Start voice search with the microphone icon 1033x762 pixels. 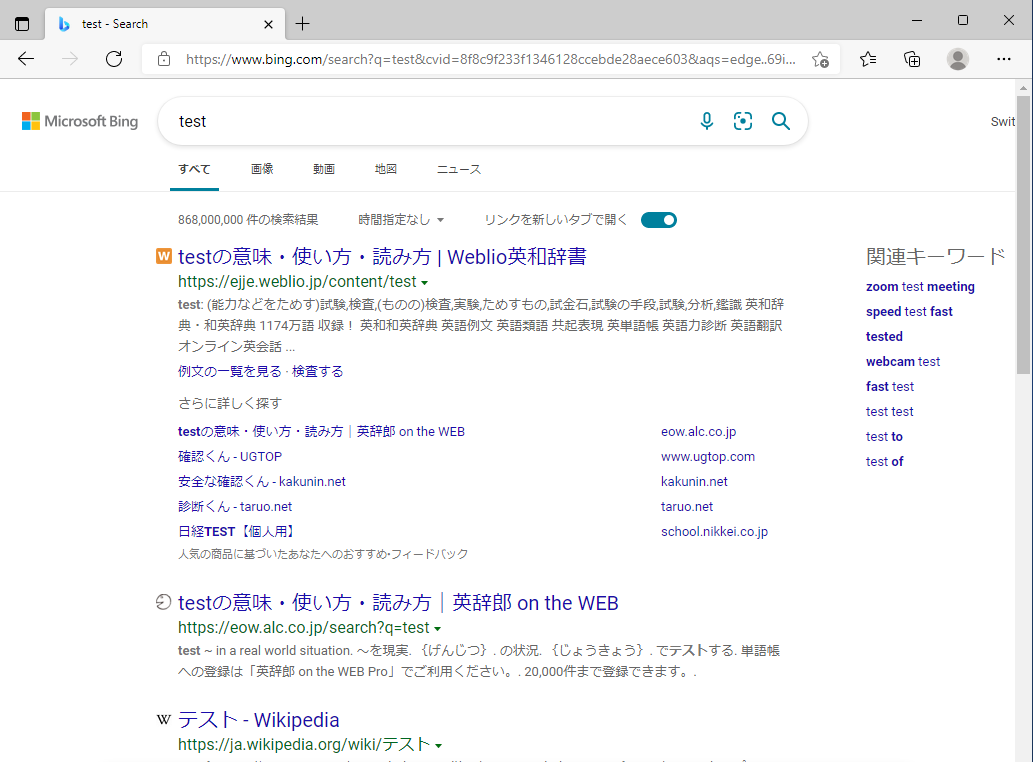pyautogui.click(x=707, y=120)
